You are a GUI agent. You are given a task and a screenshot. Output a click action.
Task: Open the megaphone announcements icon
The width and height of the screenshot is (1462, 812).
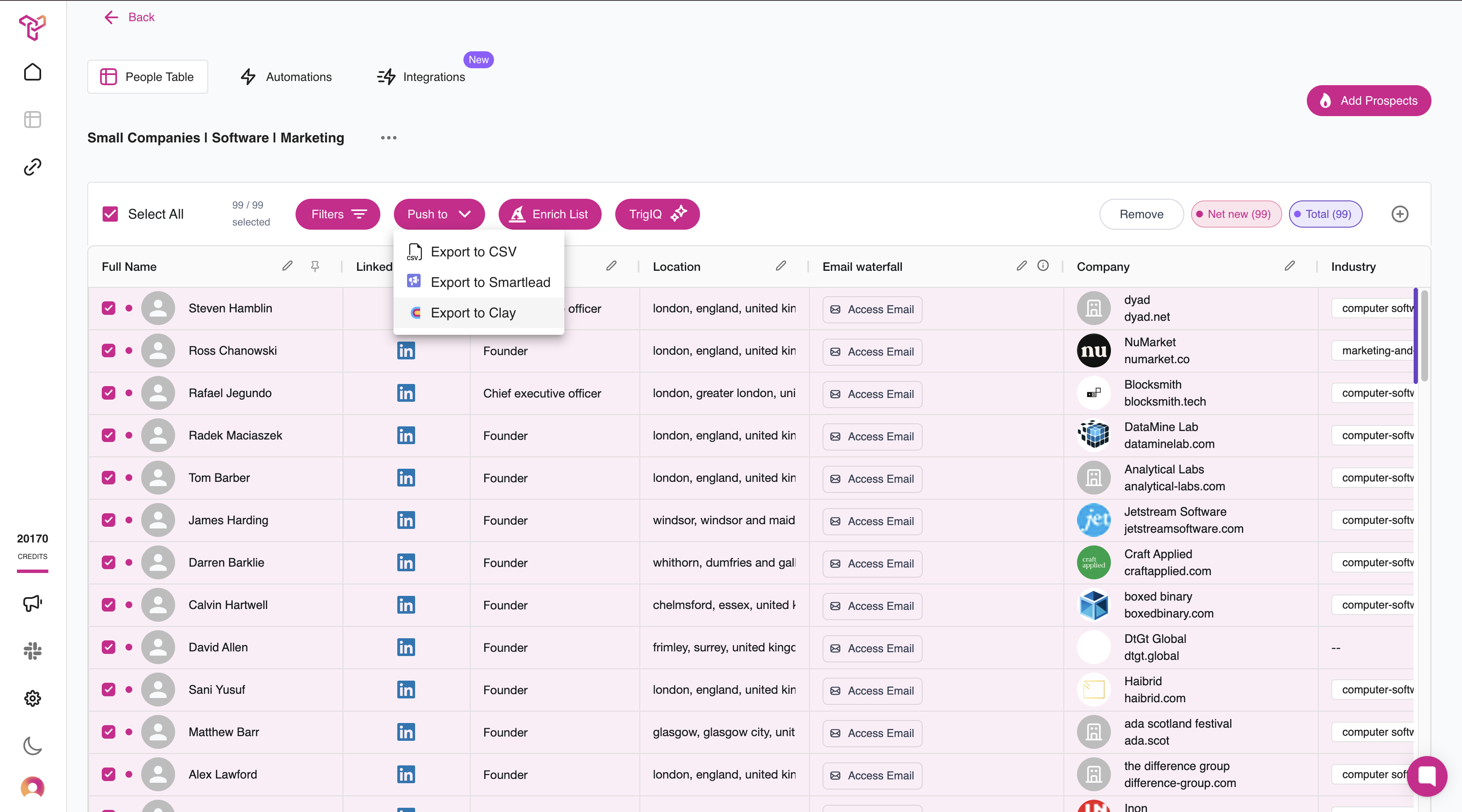point(32,603)
